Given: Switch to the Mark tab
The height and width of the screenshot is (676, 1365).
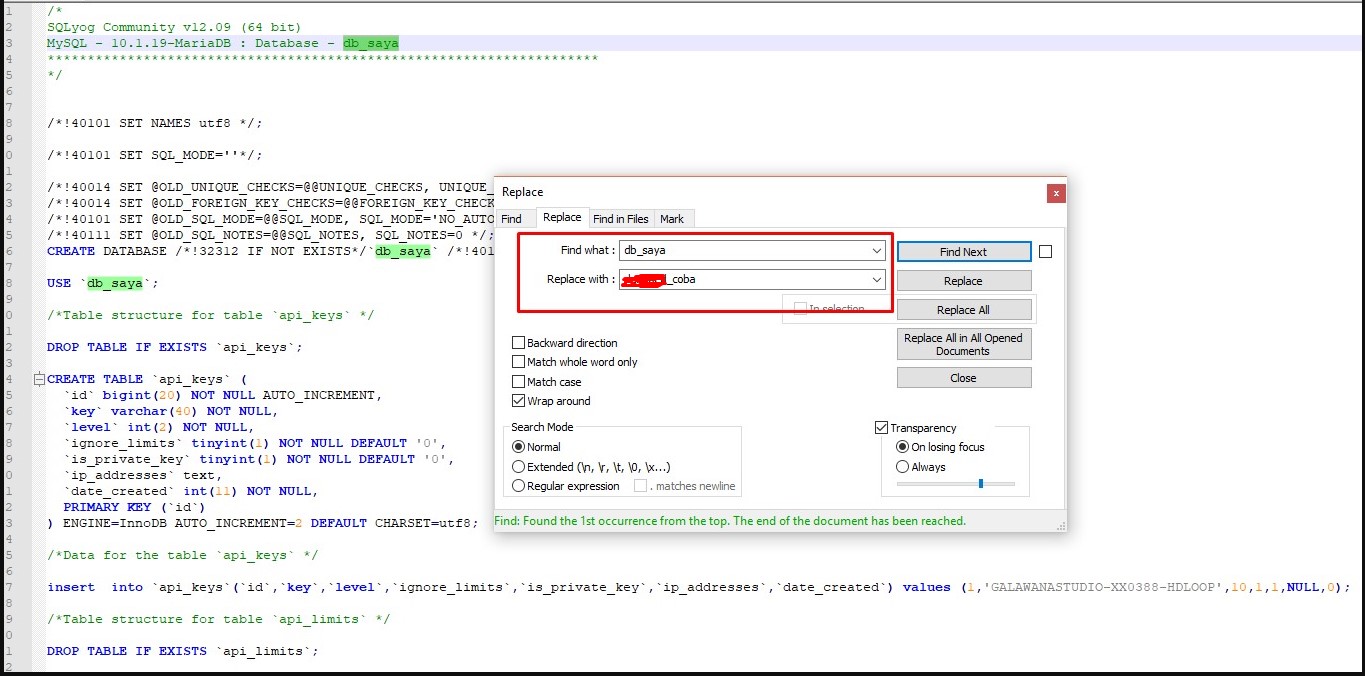Looking at the screenshot, I should [672, 219].
